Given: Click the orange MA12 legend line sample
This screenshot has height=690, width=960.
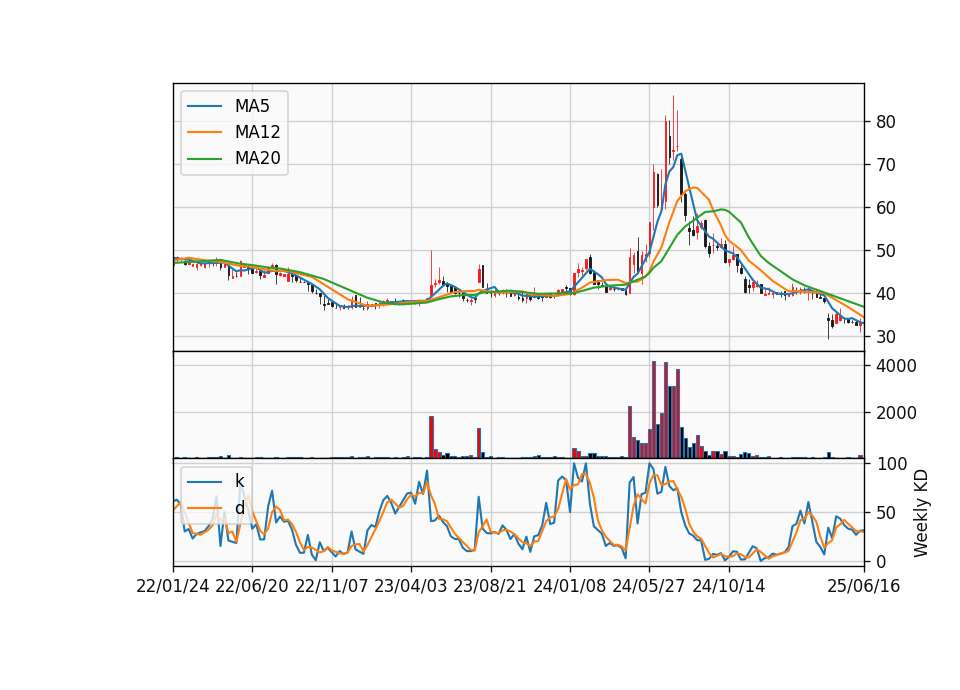Looking at the screenshot, I should point(204,132).
